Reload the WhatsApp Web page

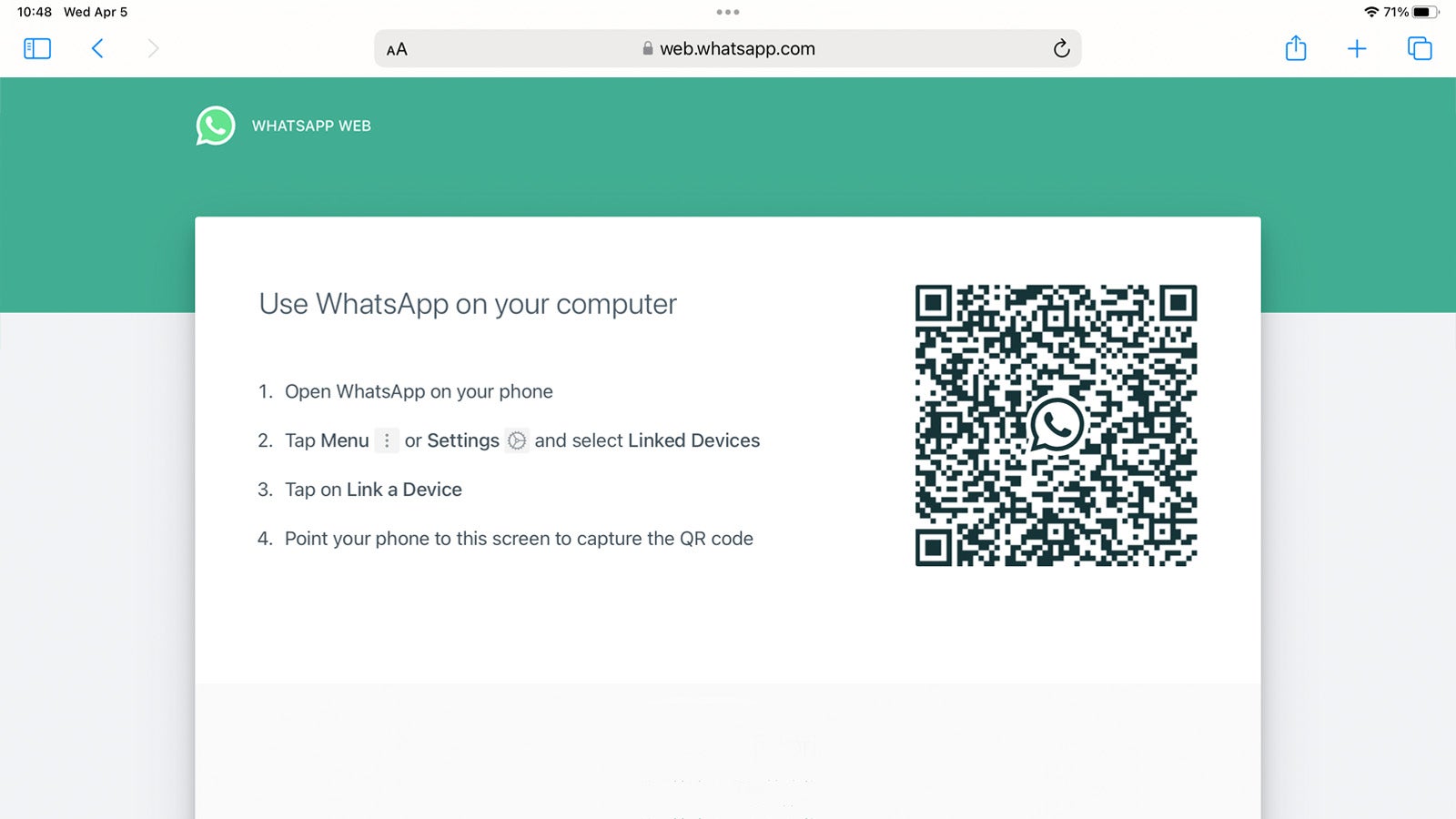tap(1061, 48)
